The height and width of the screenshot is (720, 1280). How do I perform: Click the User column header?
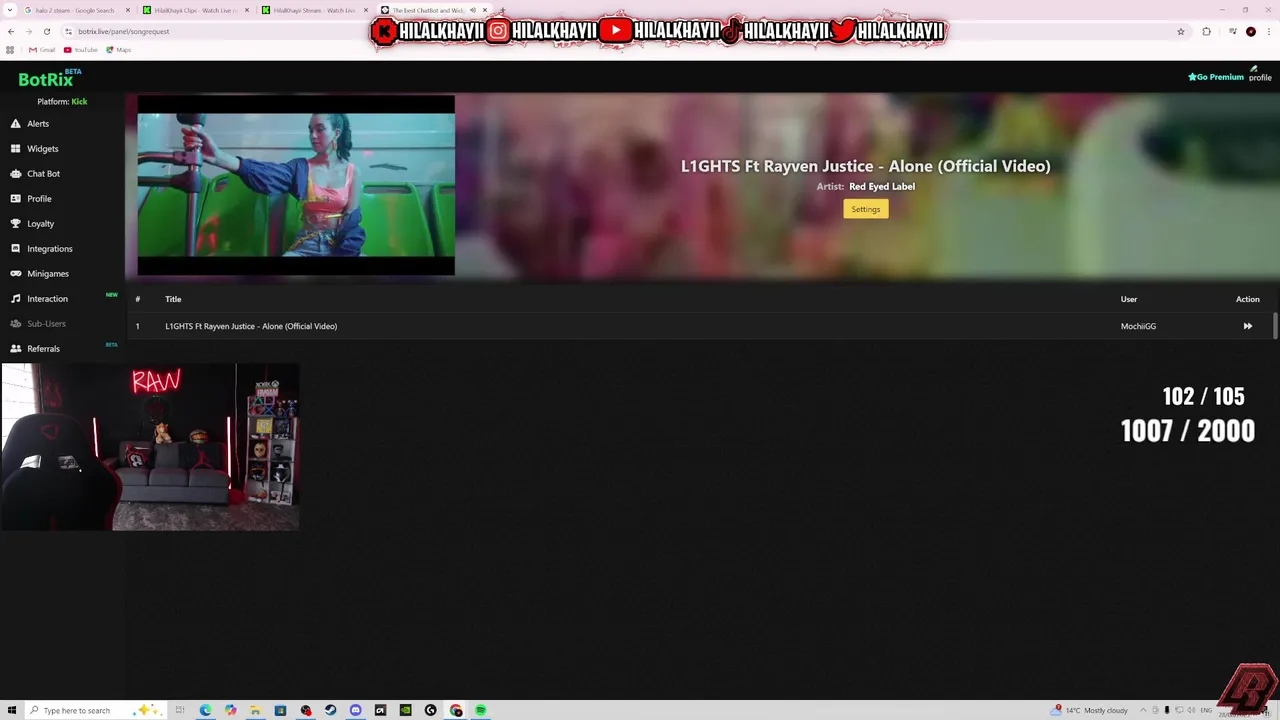coord(1129,299)
